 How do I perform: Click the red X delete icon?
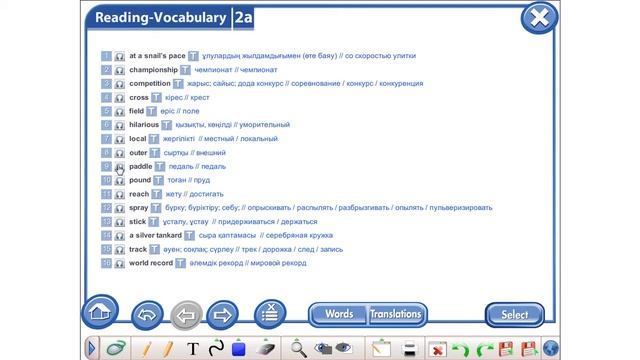pyautogui.click(x=437, y=350)
